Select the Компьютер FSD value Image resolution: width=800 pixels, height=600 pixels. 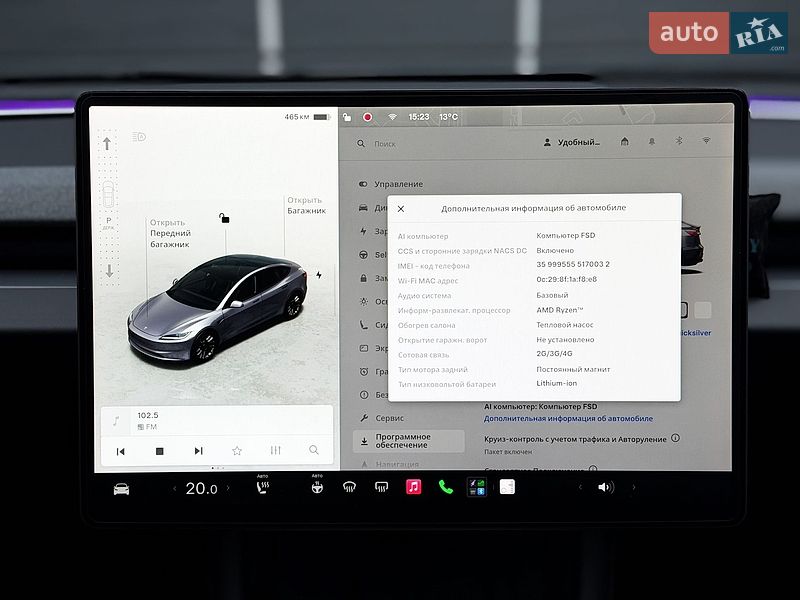click(x=566, y=235)
